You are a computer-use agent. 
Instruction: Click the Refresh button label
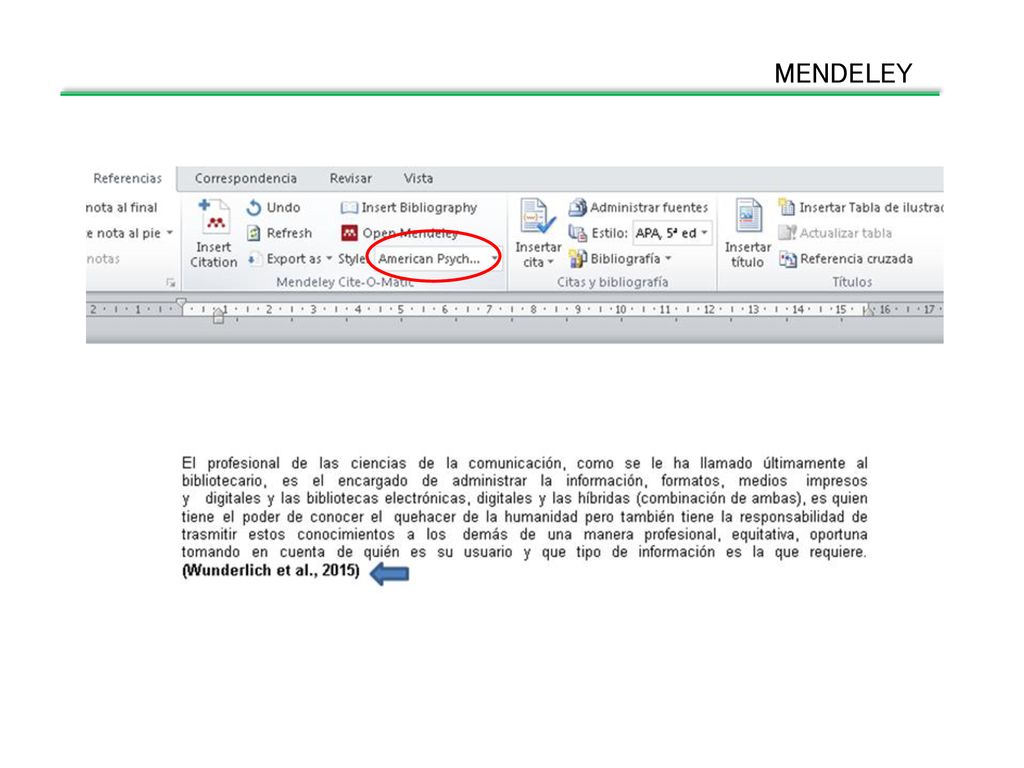click(289, 233)
